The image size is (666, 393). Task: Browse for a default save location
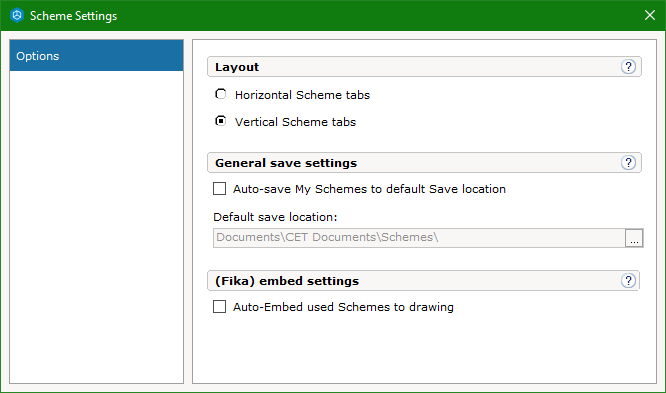click(634, 238)
